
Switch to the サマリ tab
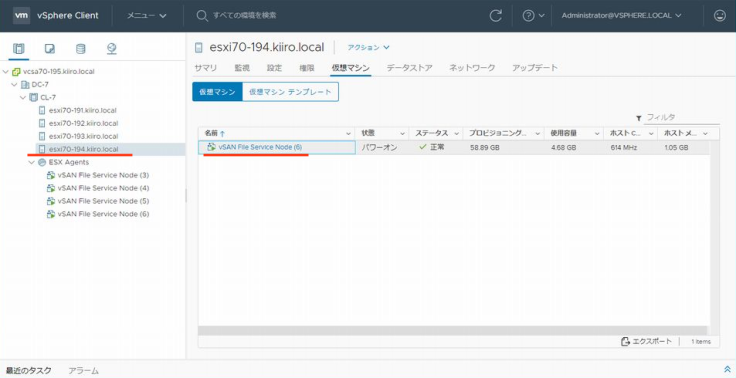click(x=206, y=68)
